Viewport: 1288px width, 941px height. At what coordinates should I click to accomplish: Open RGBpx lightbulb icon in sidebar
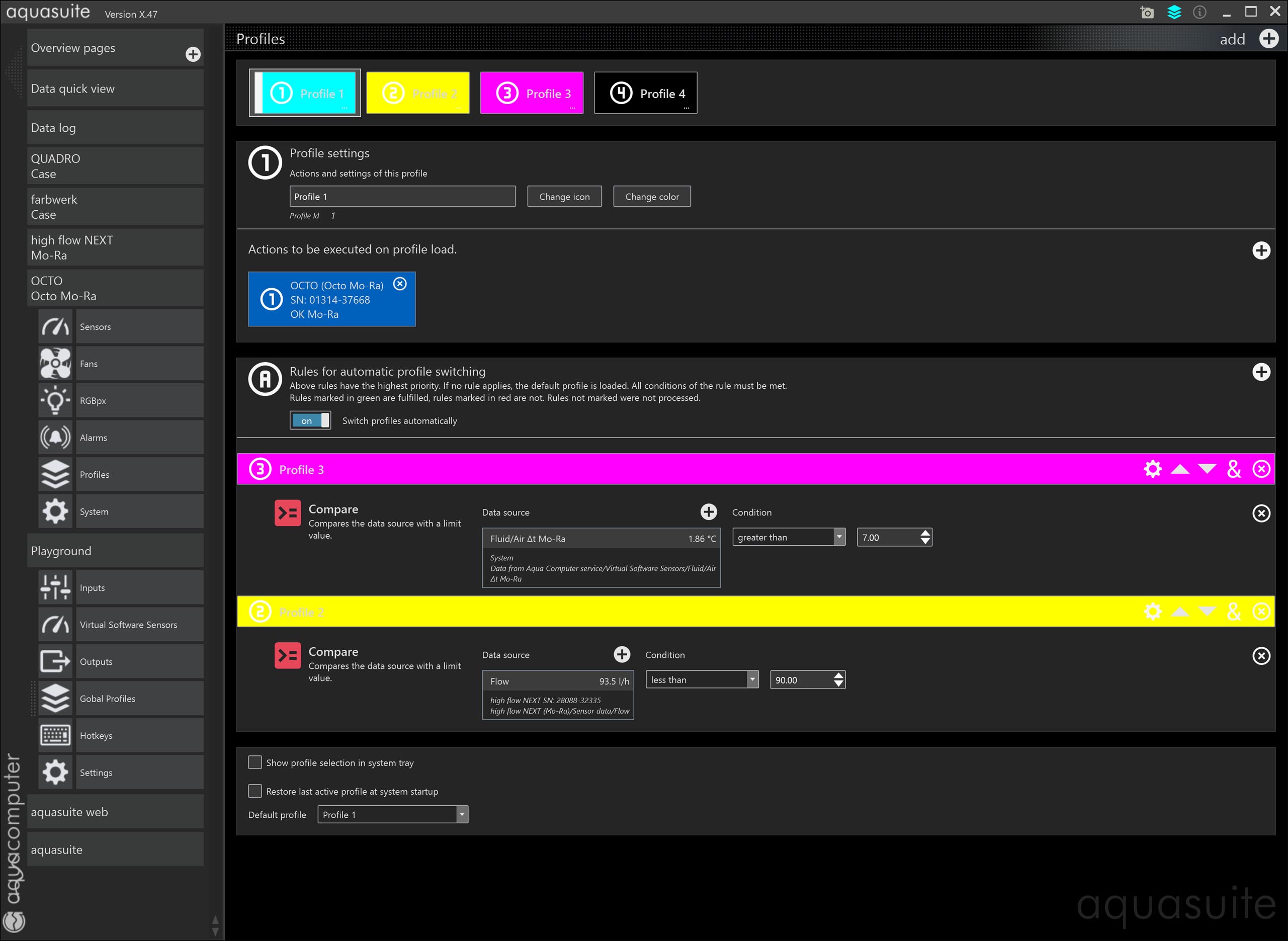click(55, 400)
